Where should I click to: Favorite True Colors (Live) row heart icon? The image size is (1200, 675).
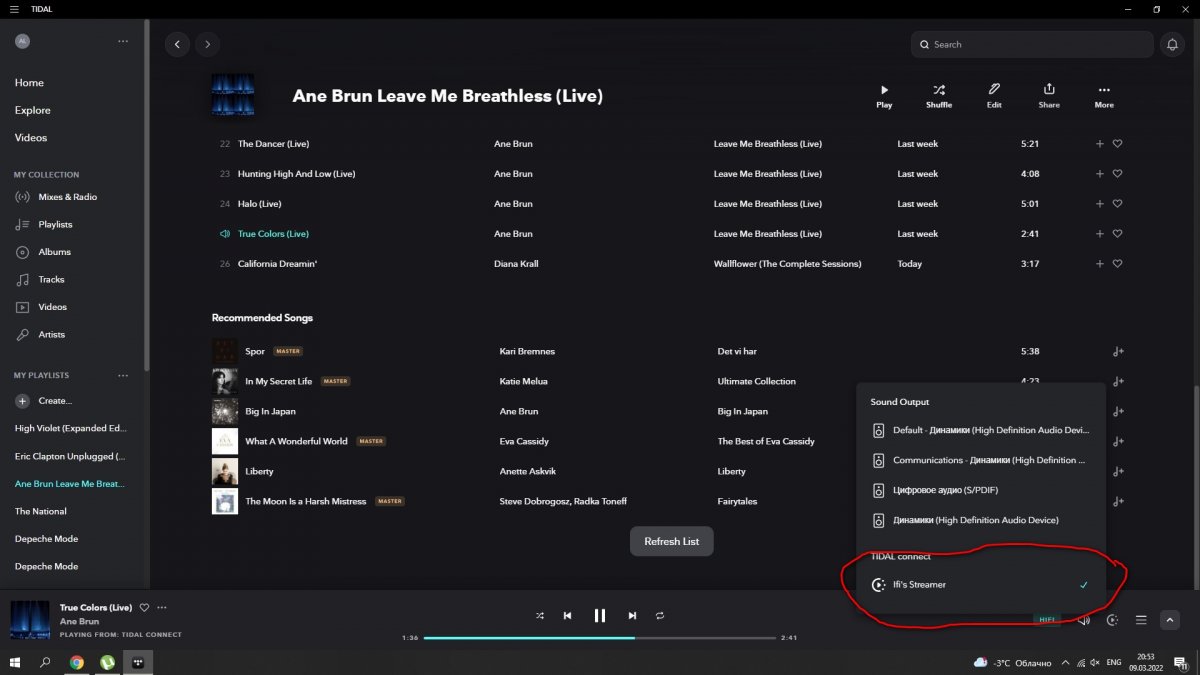coord(1118,234)
